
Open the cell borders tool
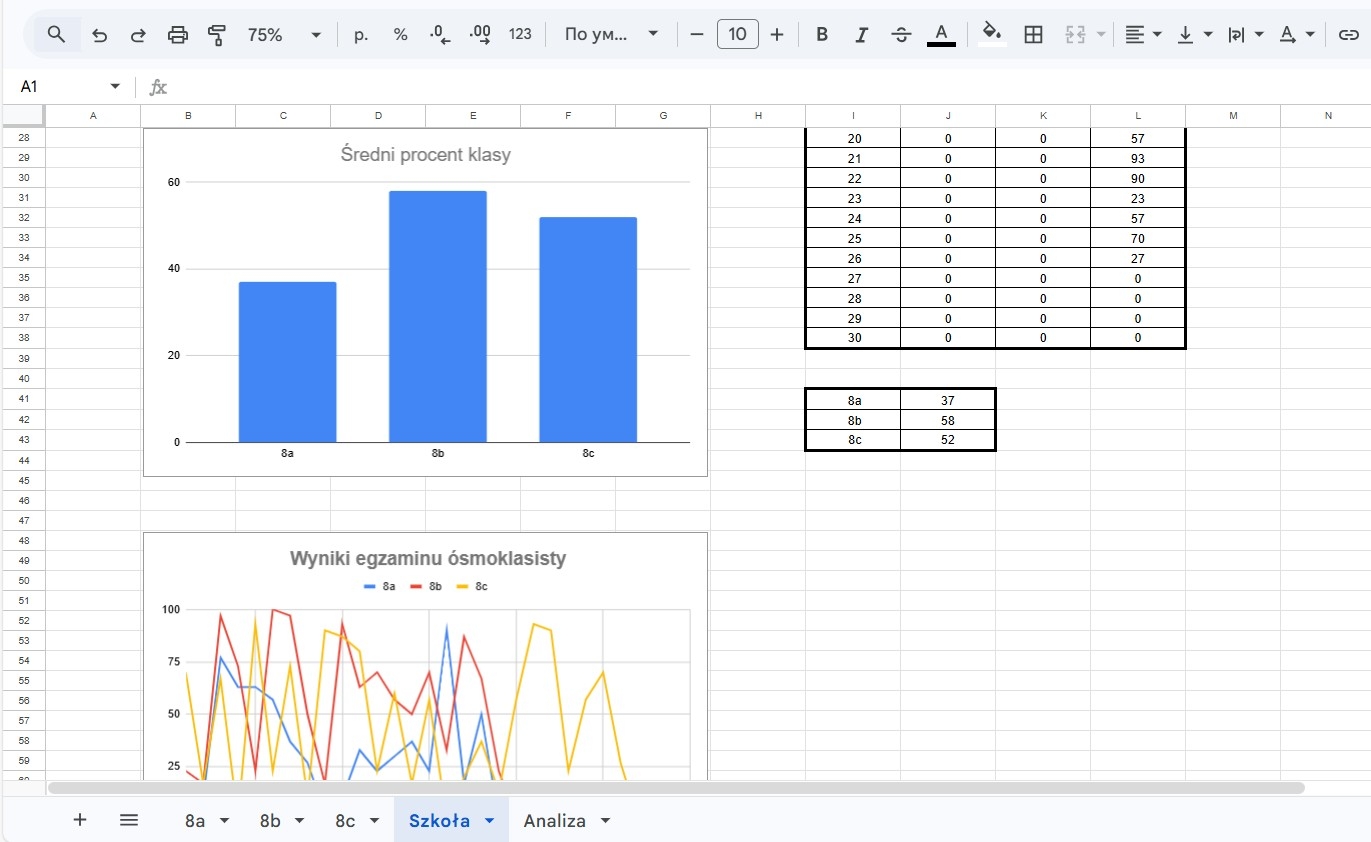tap(1034, 35)
